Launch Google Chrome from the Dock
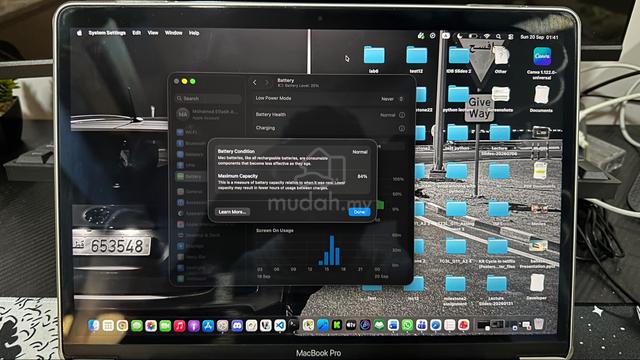 pos(122,326)
